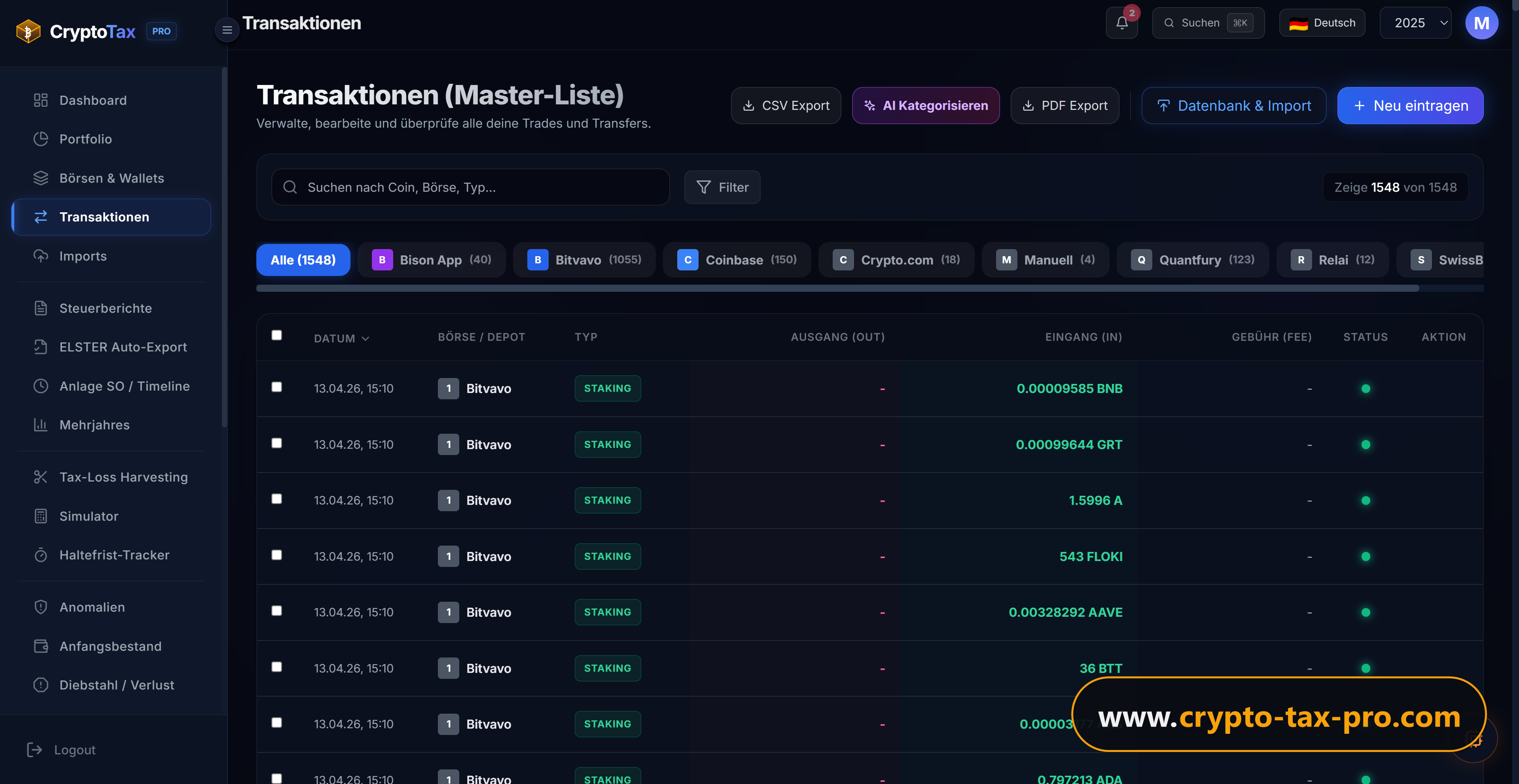Screen dimensions: 1519x784
Task: Click the Imports cloud upload icon
Action: coord(41,256)
